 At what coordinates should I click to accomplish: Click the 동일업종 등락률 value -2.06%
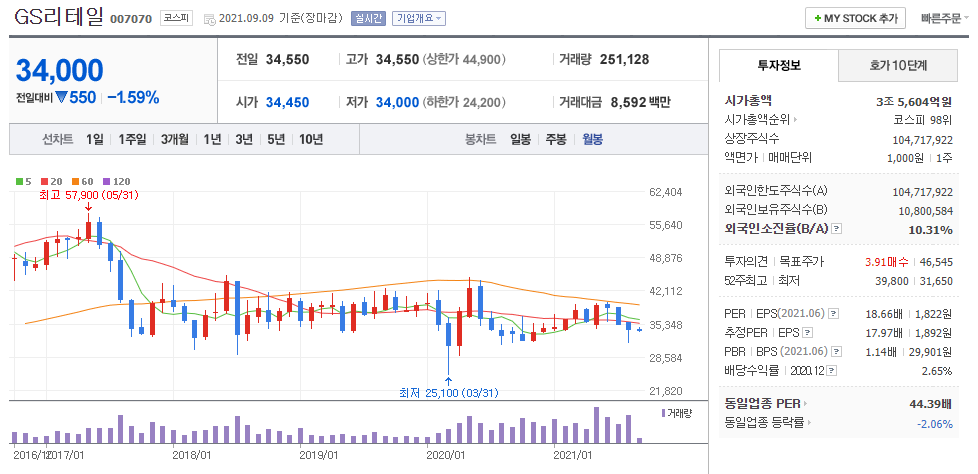click(935, 423)
